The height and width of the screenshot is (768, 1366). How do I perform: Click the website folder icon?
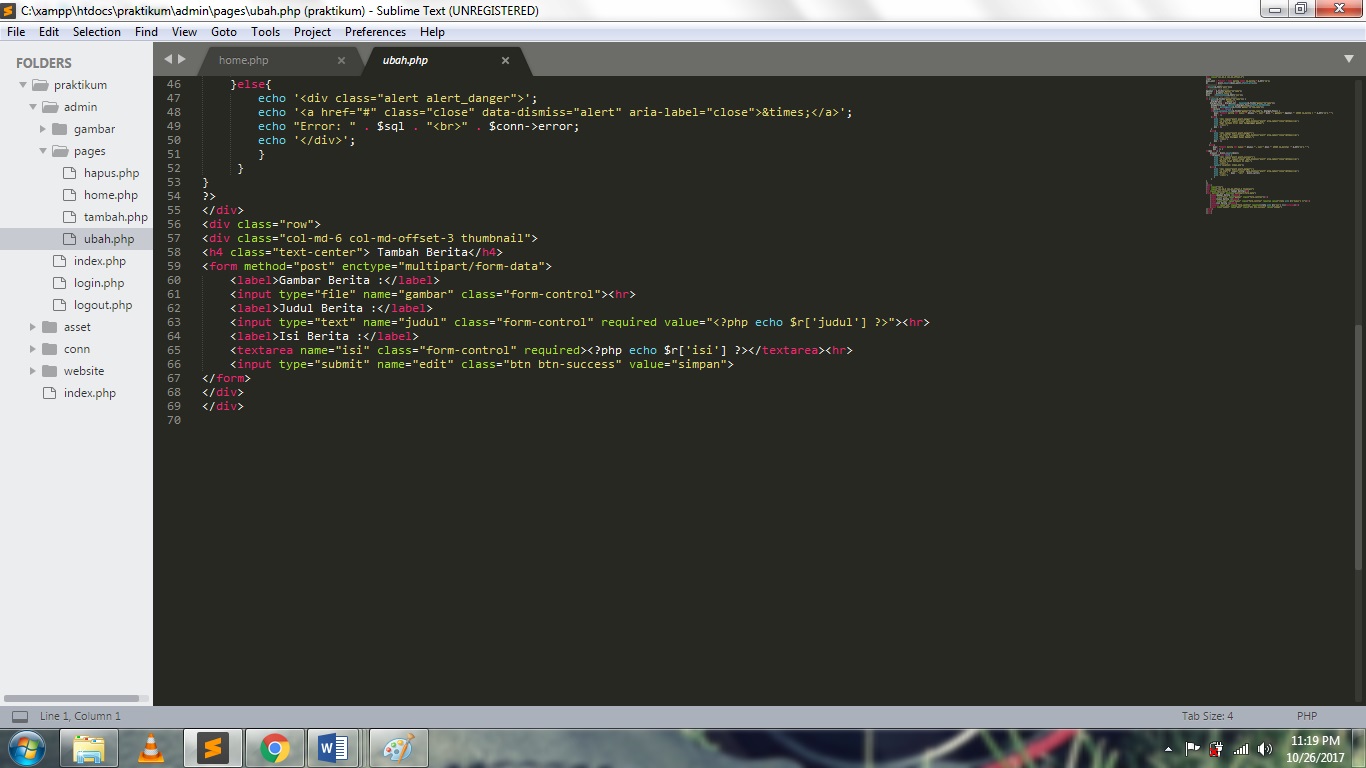pyautogui.click(x=50, y=371)
